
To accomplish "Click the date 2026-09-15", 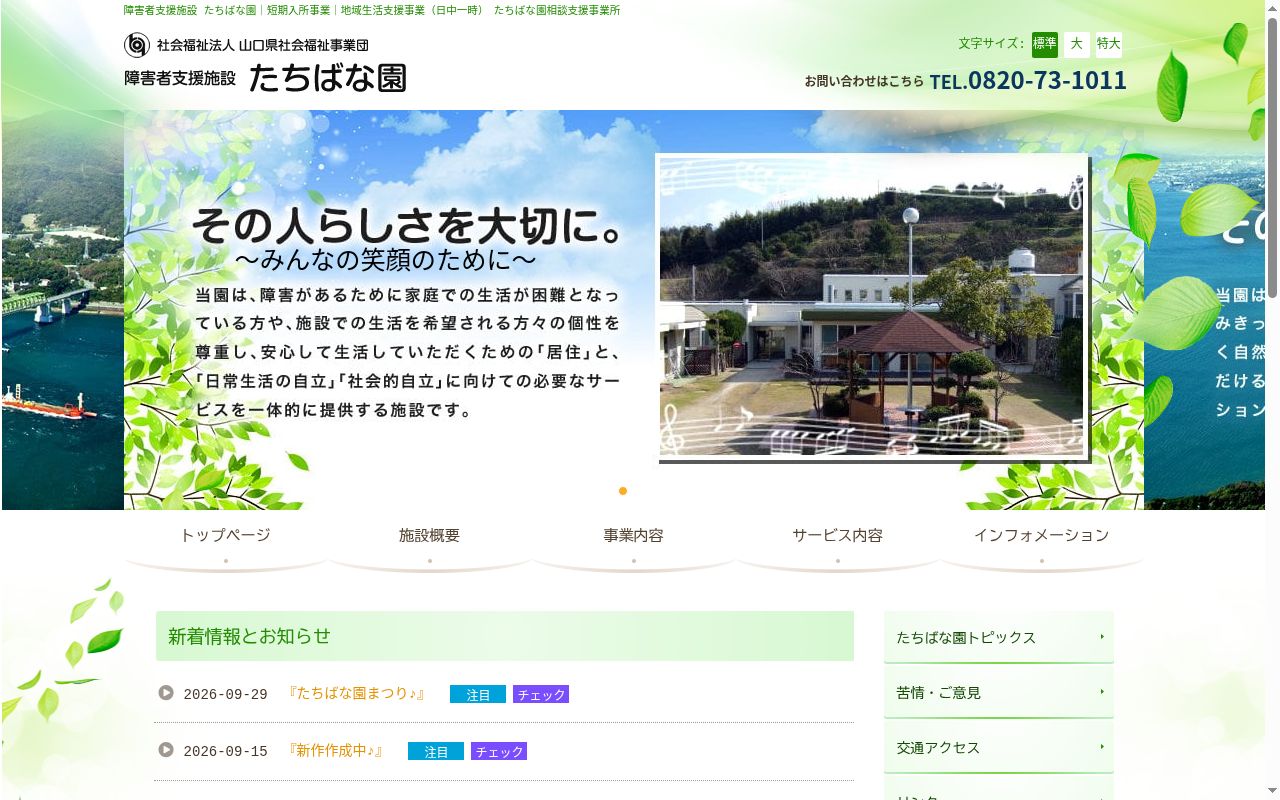I will click(226, 751).
